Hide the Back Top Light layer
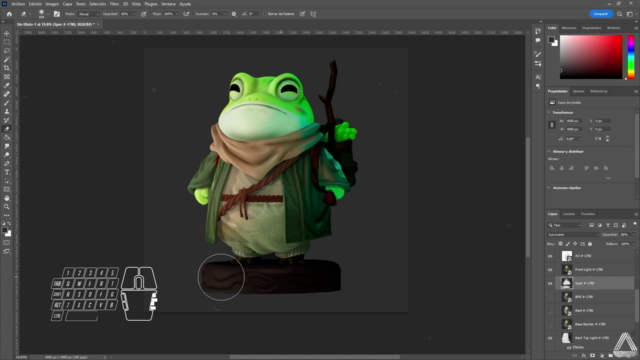Screen dimensions: 640x360 click(x=550, y=338)
